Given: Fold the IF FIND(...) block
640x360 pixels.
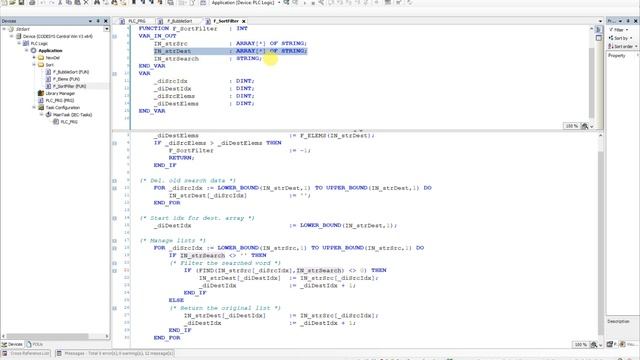Looking at the screenshot, I should click(x=115, y=271).
